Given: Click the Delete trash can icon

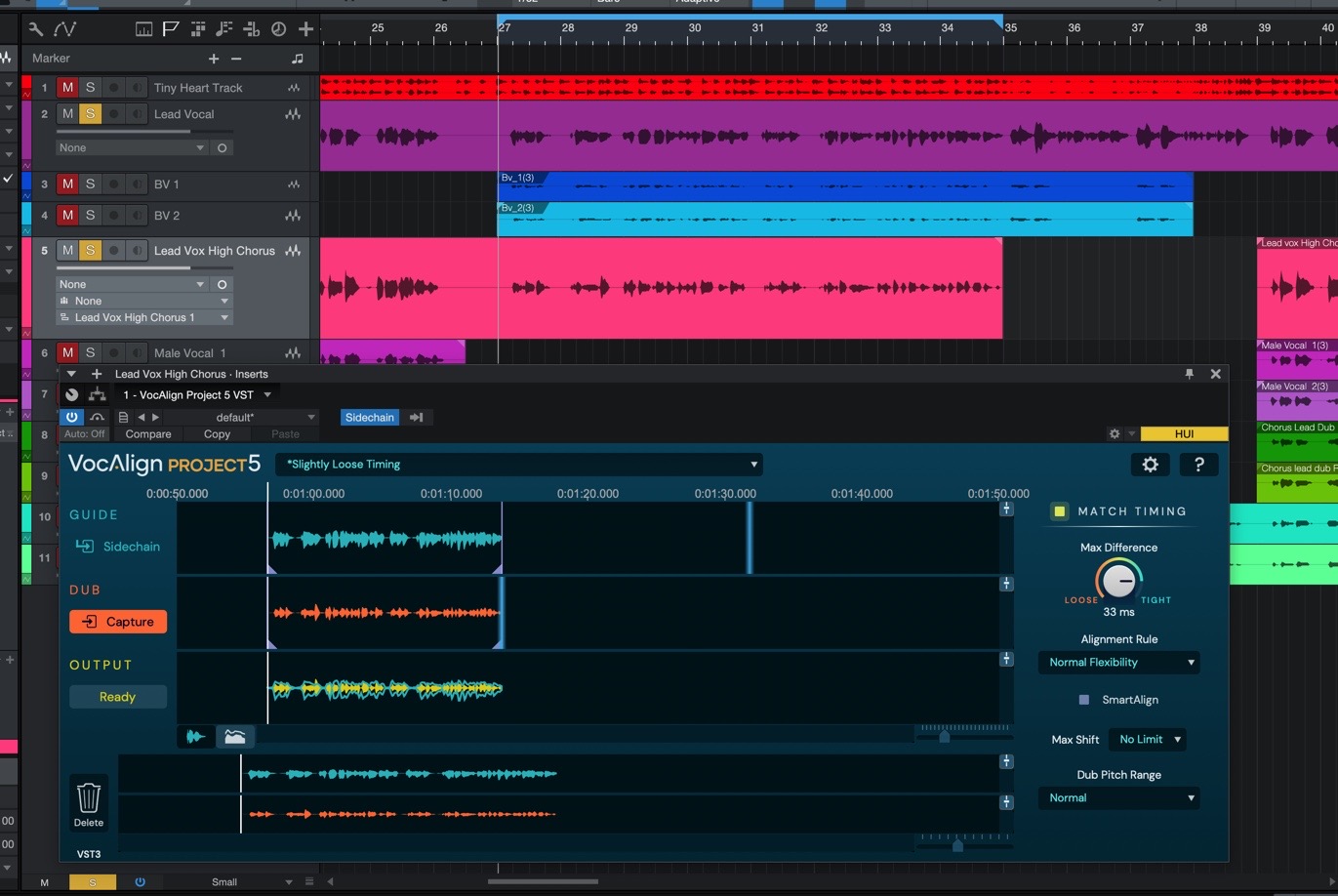Looking at the screenshot, I should (89, 798).
